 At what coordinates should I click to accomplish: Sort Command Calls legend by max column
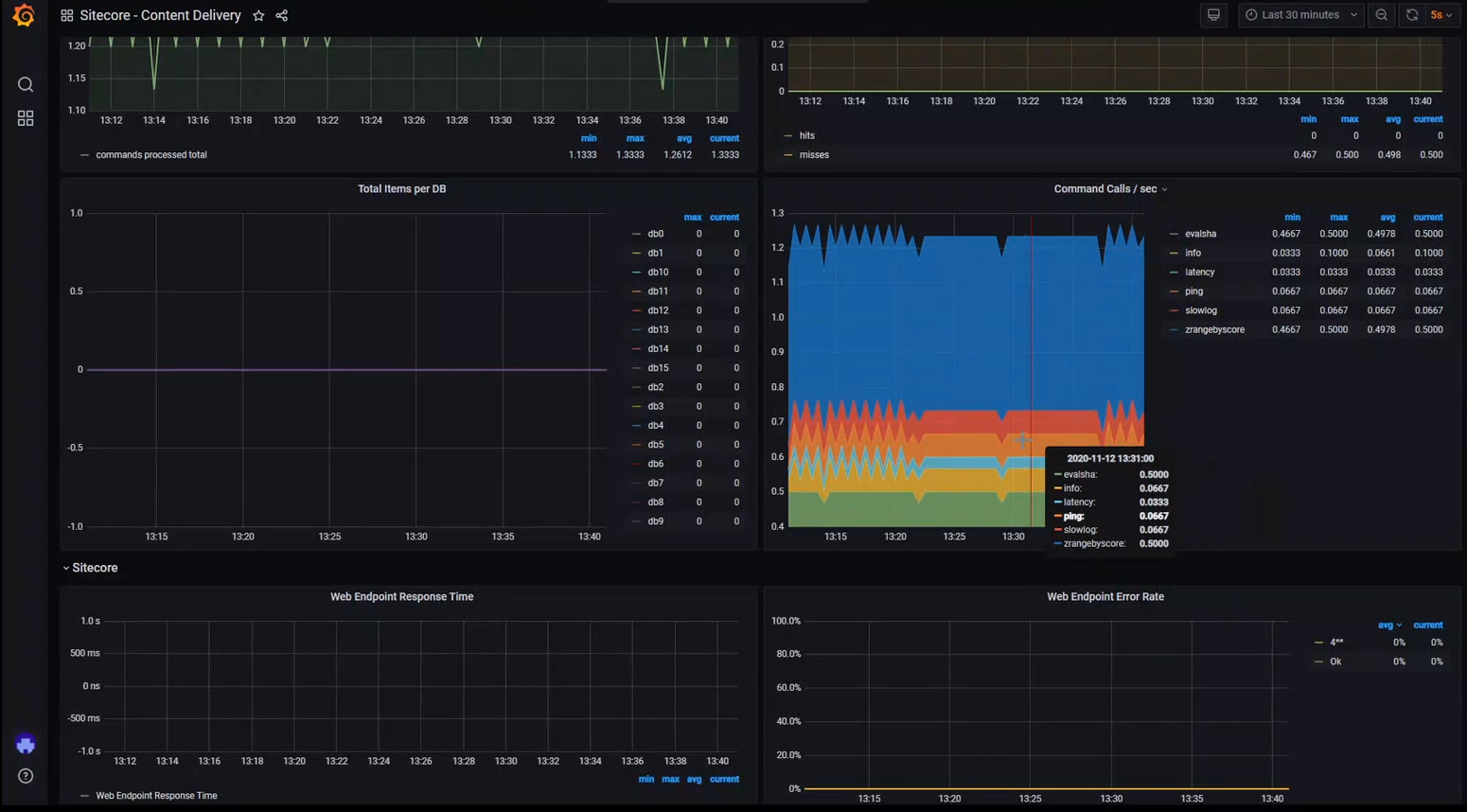pyautogui.click(x=1338, y=217)
